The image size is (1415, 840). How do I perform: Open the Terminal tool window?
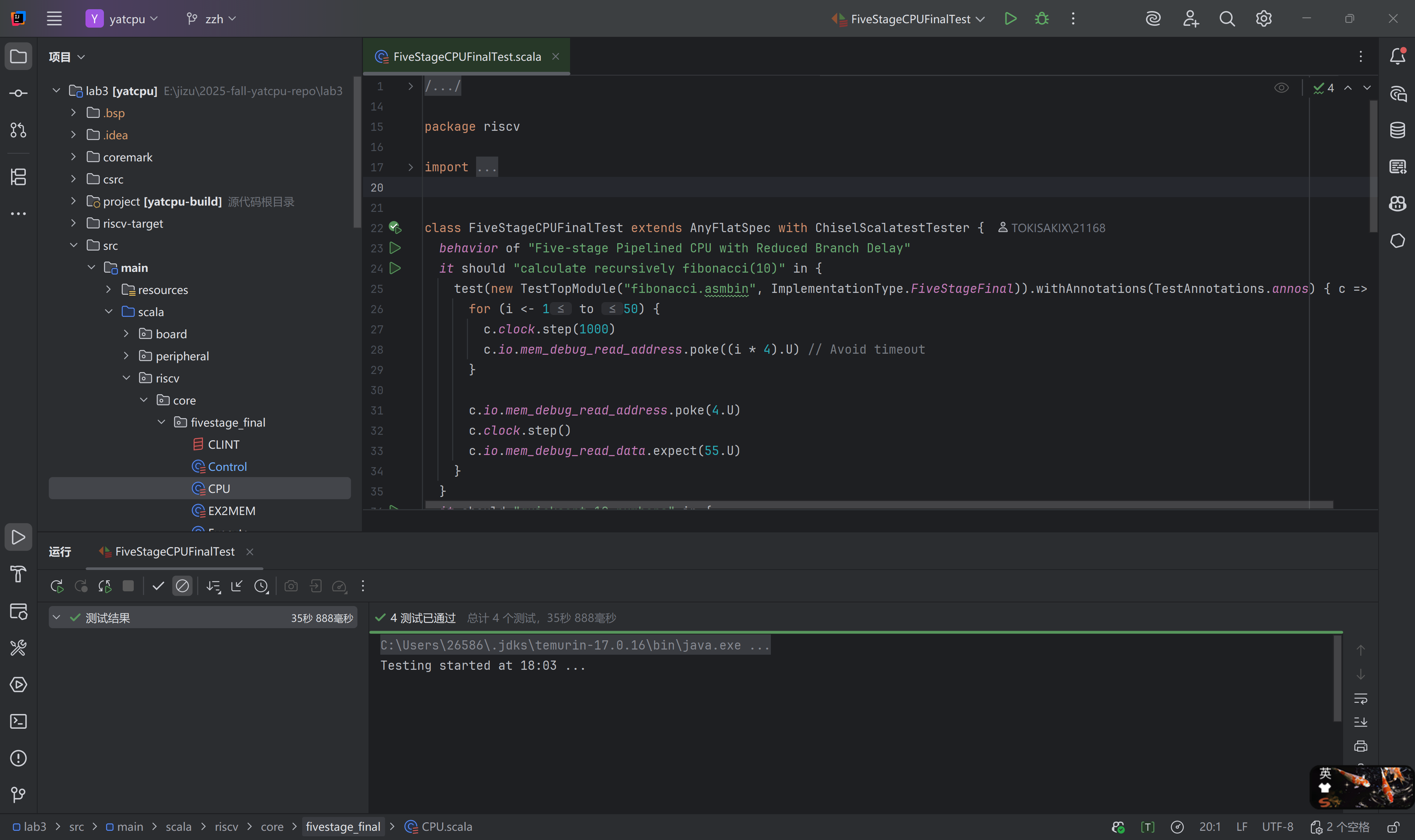(18, 721)
